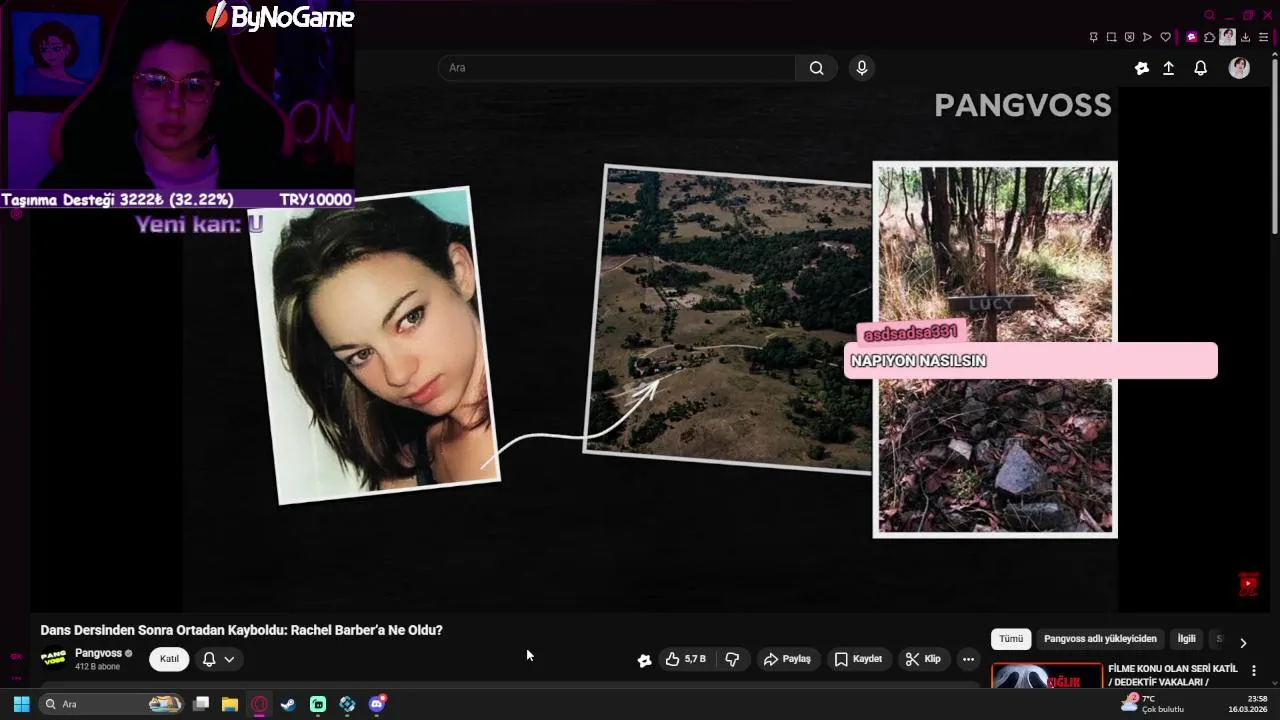Click the YouTube search input field
The image size is (1280, 720).
point(617,68)
